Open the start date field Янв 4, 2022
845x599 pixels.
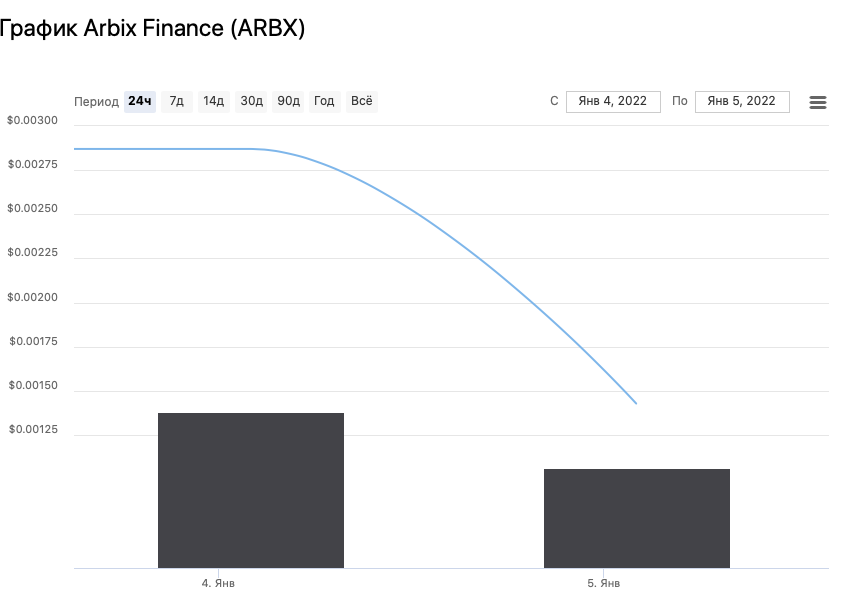coord(613,101)
